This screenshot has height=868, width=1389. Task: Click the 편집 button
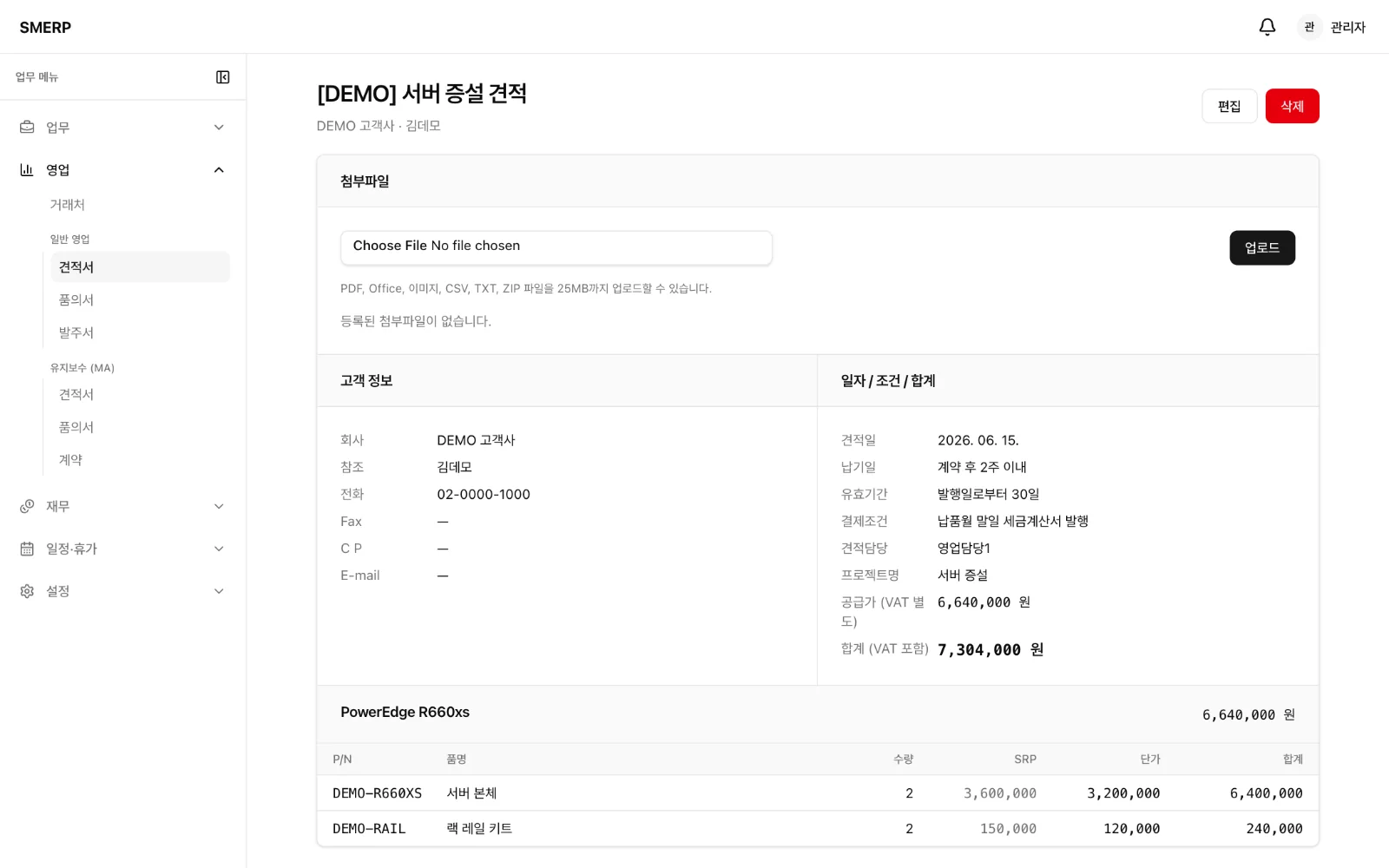1229,106
